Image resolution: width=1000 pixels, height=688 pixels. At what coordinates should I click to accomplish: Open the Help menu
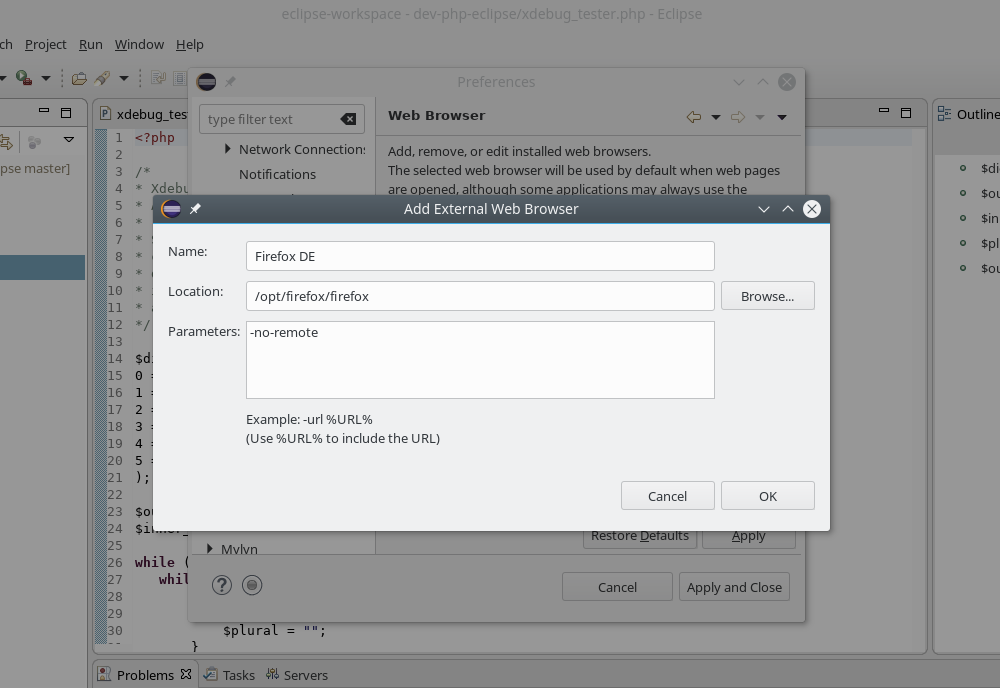click(189, 45)
